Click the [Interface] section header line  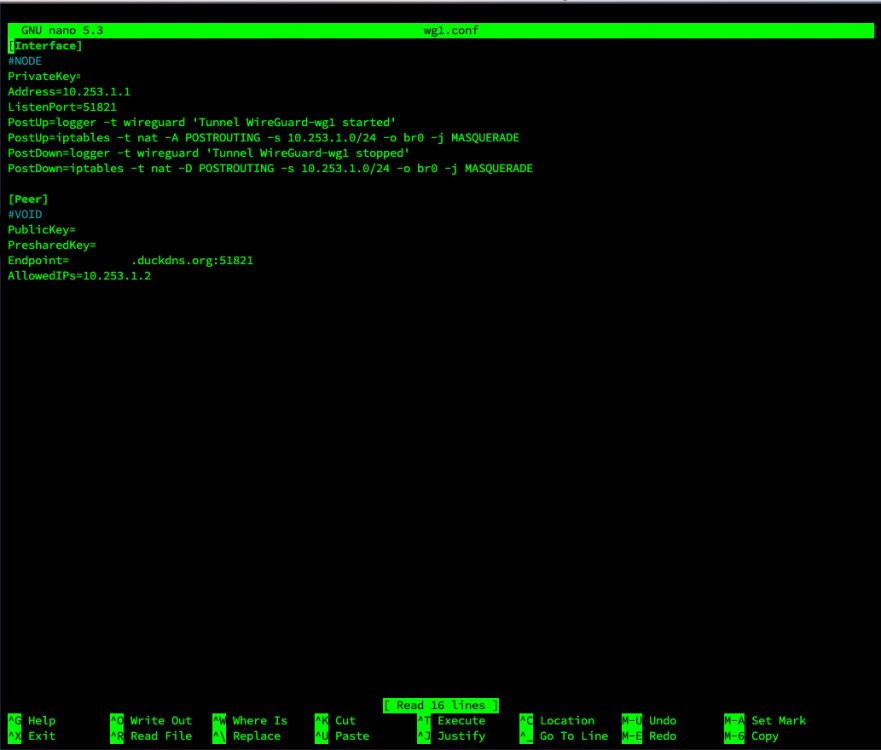[x=45, y=46]
